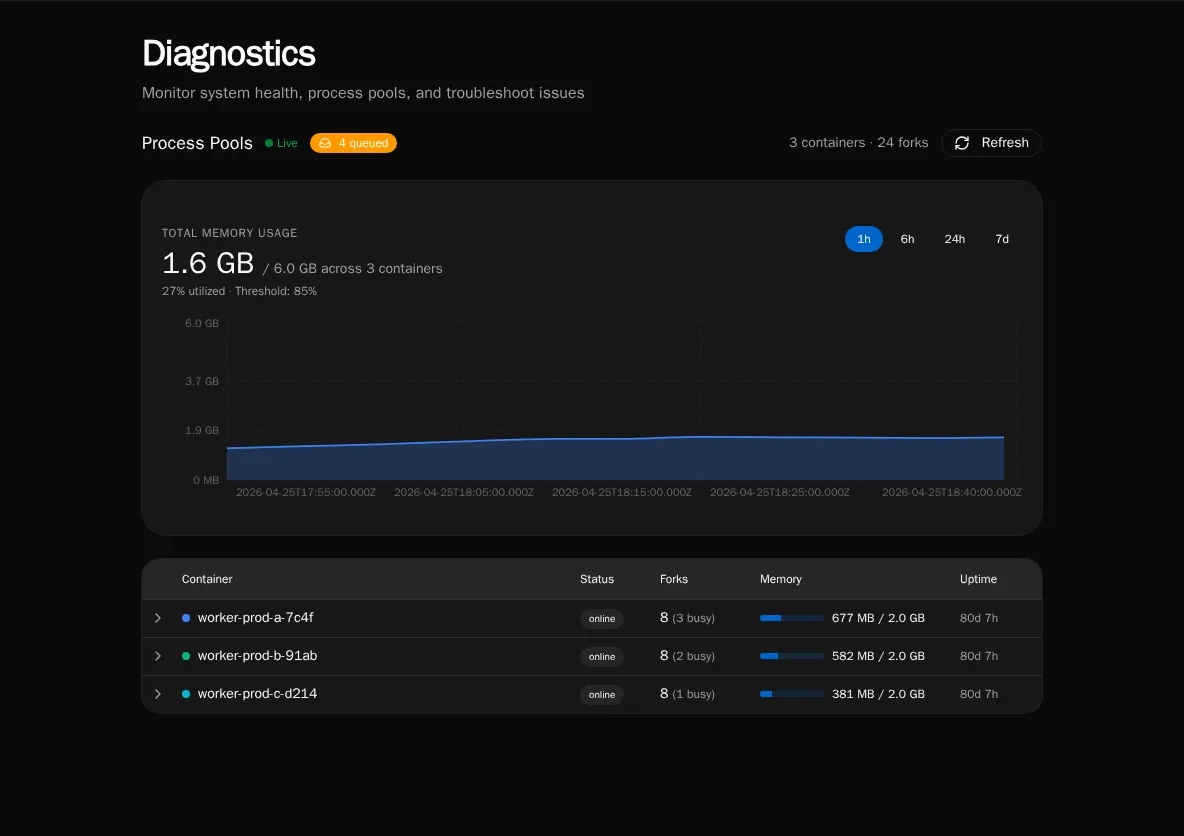Image resolution: width=1184 pixels, height=836 pixels.
Task: Switch to the 24h time range
Action: (954, 239)
